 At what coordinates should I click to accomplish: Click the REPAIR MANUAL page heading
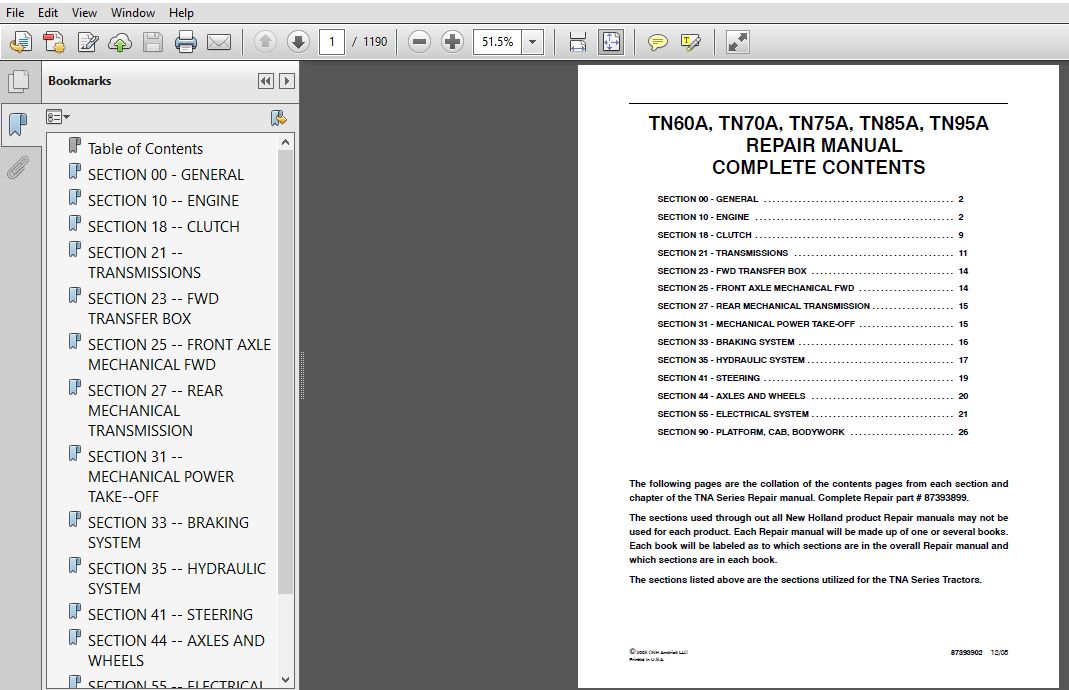pyautogui.click(x=824, y=145)
